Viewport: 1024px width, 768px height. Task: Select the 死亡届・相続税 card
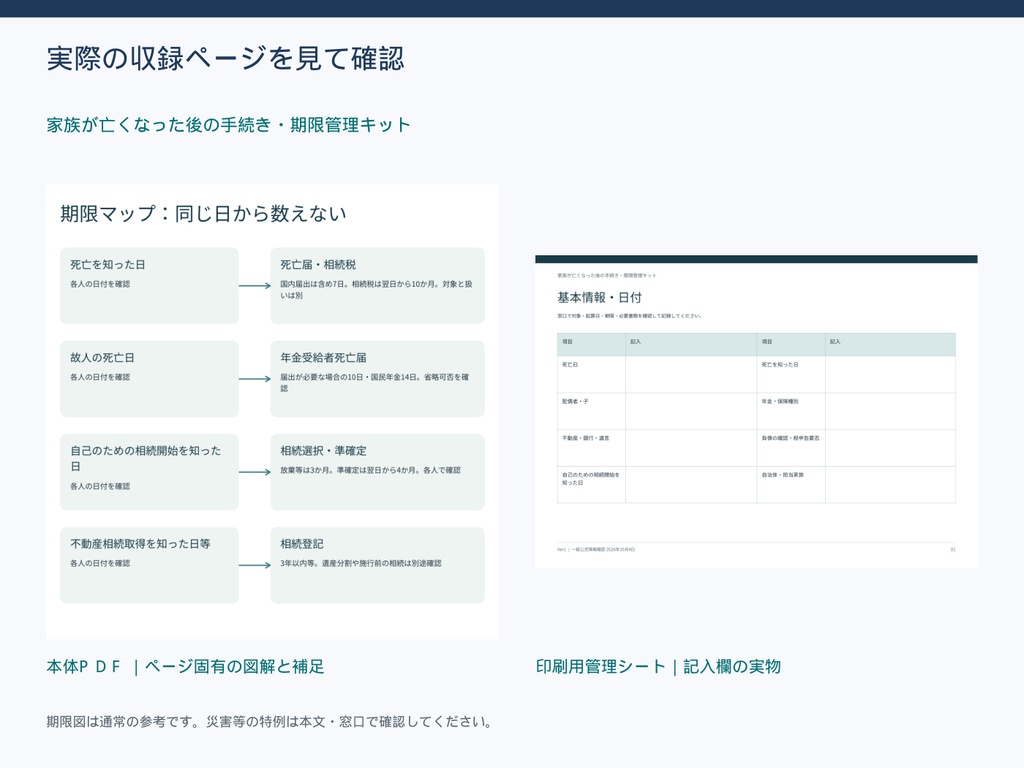(377, 285)
